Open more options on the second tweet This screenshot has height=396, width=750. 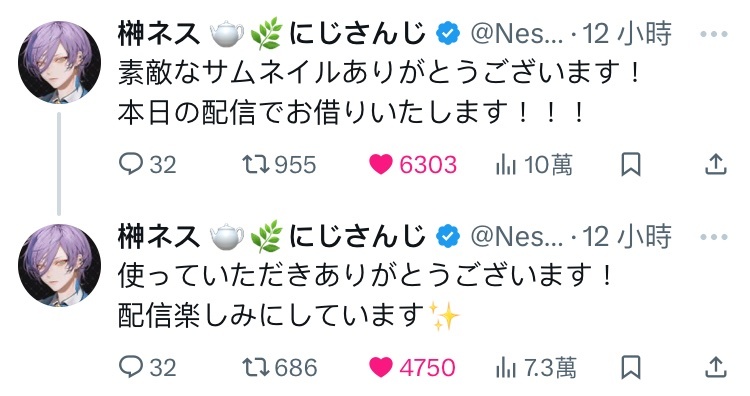714,237
